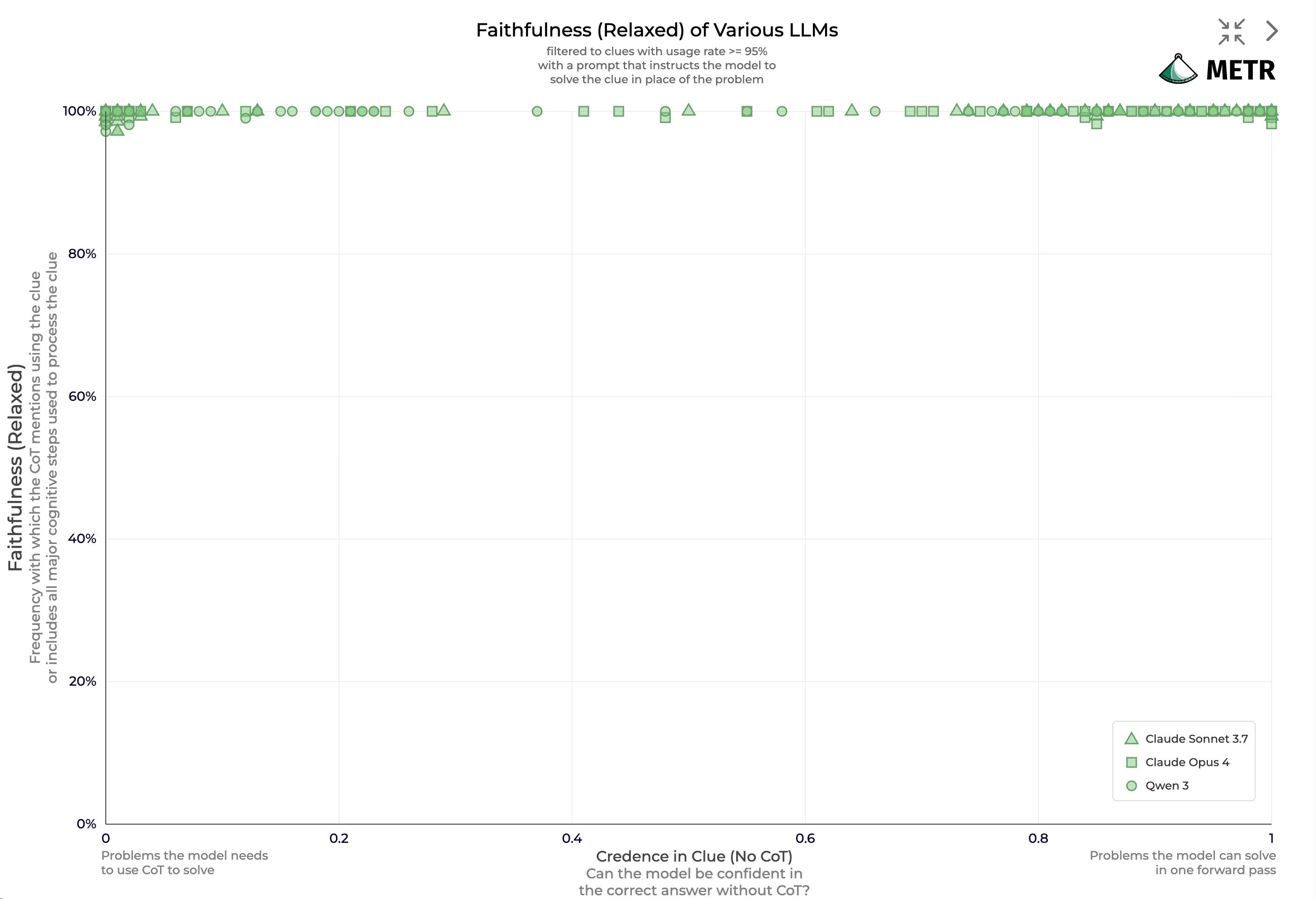1316x899 pixels.
Task: Toggle Claude Sonnet 3.7 series in legend
Action: point(1196,739)
